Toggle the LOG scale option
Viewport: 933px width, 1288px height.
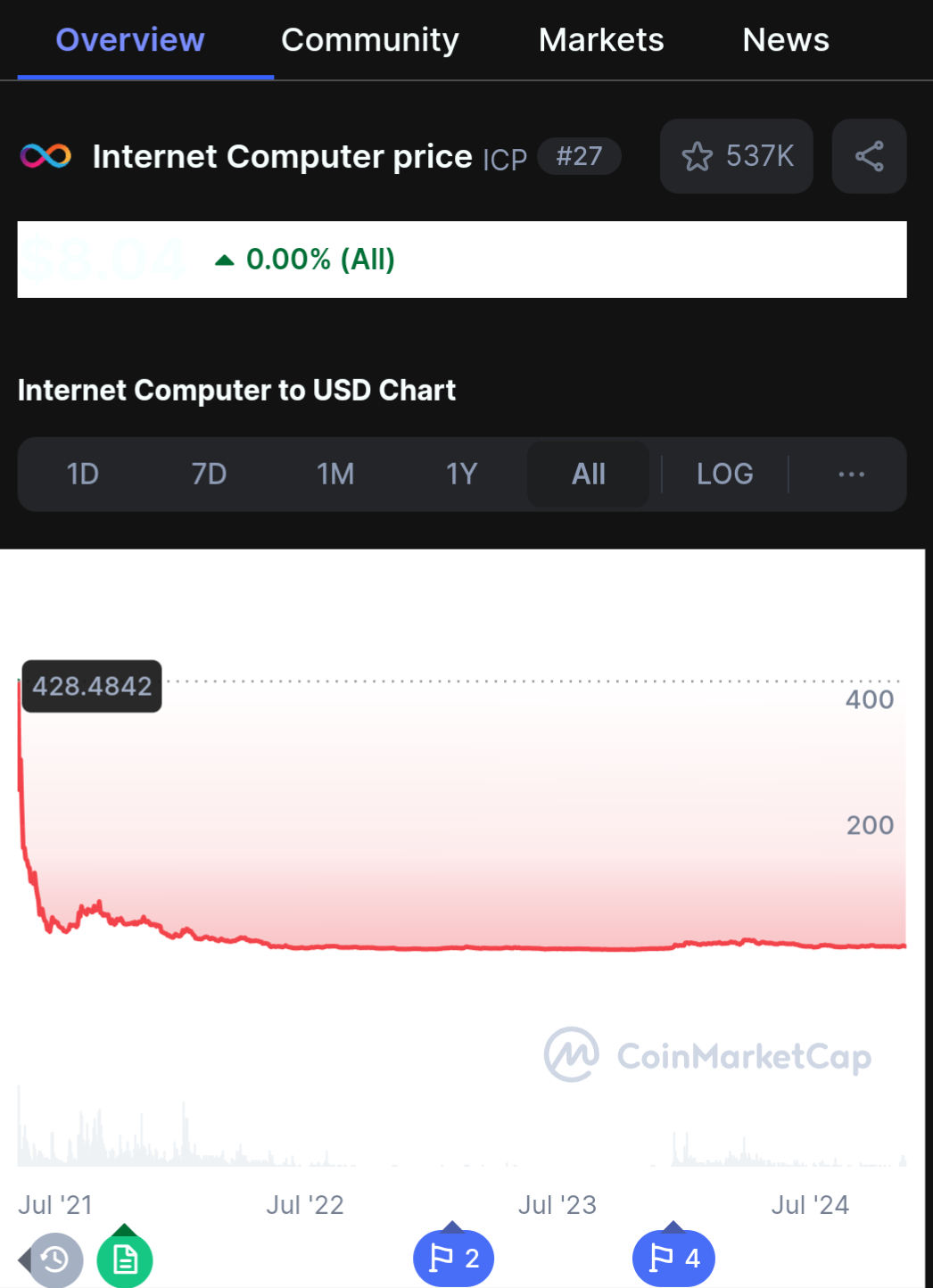tap(724, 474)
